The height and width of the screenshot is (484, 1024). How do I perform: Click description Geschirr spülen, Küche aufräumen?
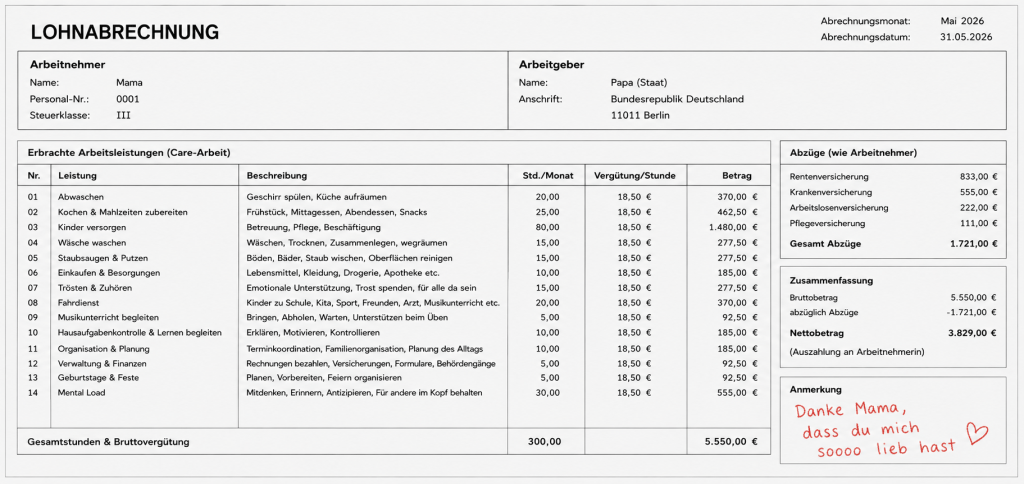(317, 197)
